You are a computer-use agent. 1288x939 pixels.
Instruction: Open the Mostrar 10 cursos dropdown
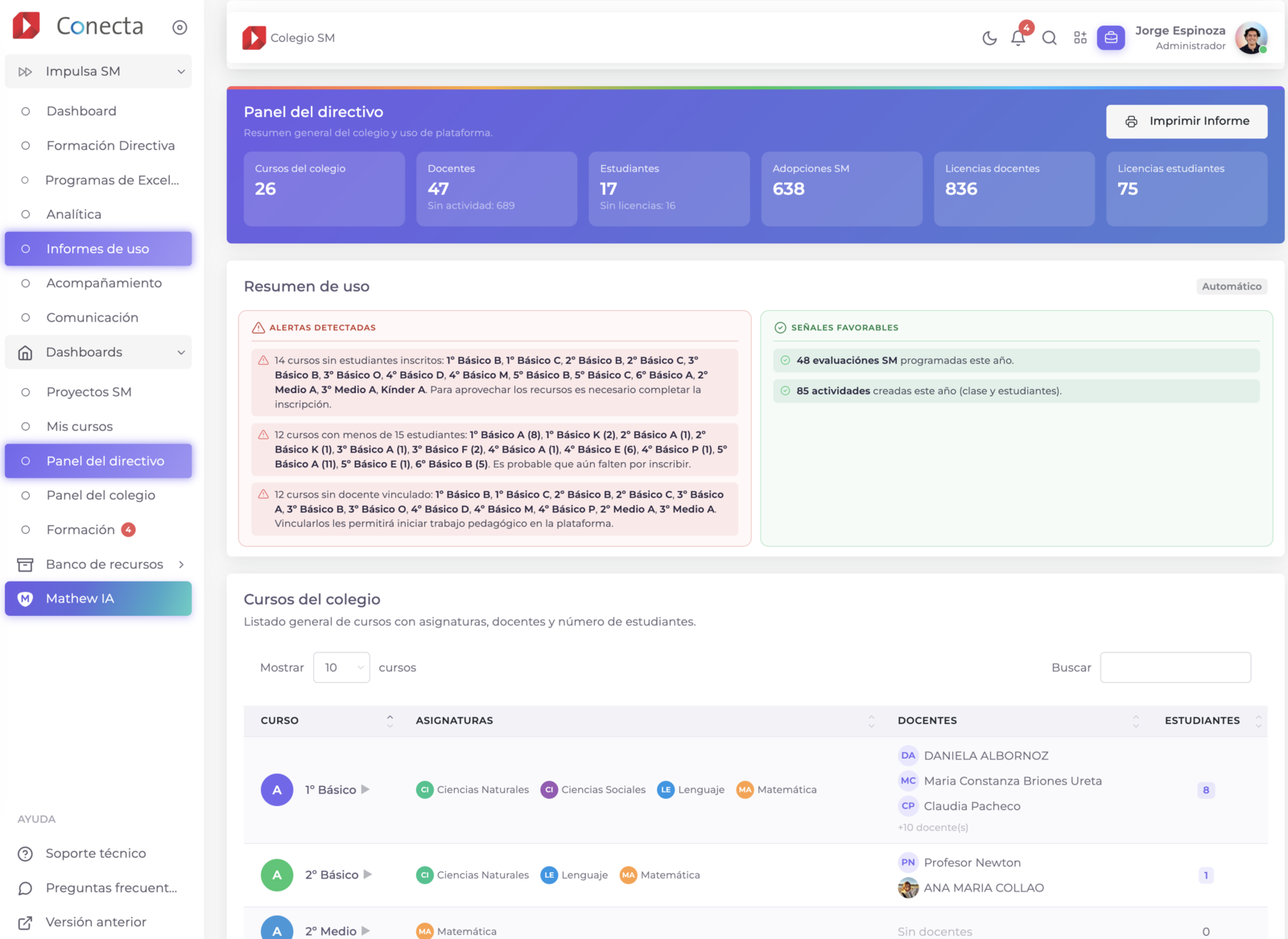pos(341,668)
